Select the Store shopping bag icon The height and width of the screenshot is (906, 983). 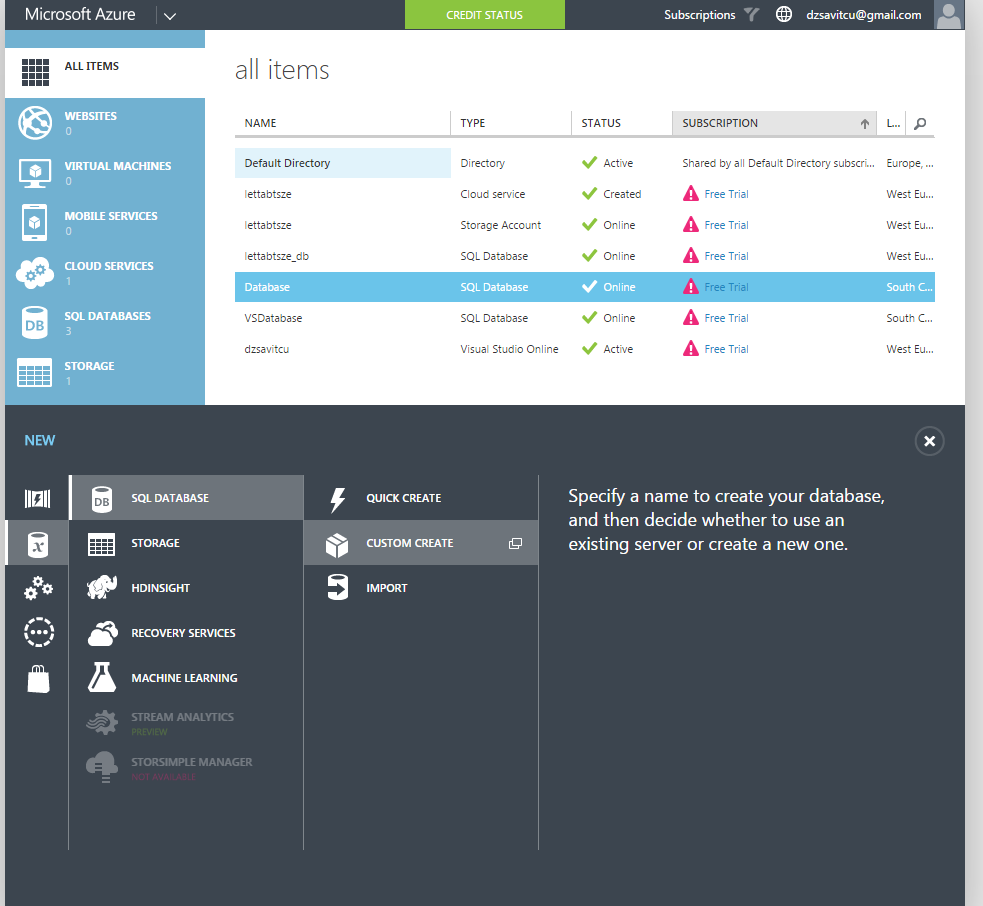click(38, 678)
